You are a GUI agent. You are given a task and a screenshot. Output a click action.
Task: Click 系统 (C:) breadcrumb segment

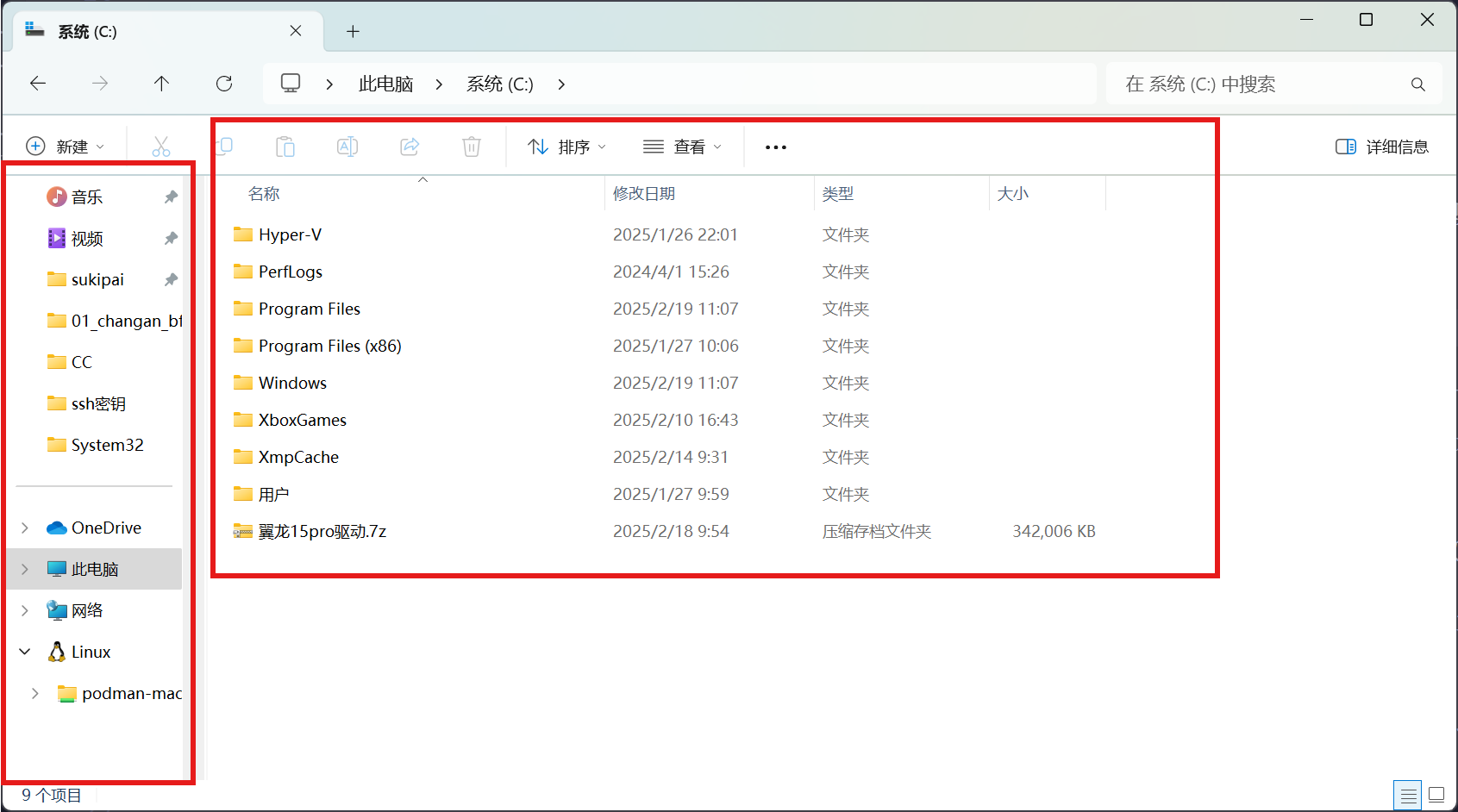click(x=500, y=84)
